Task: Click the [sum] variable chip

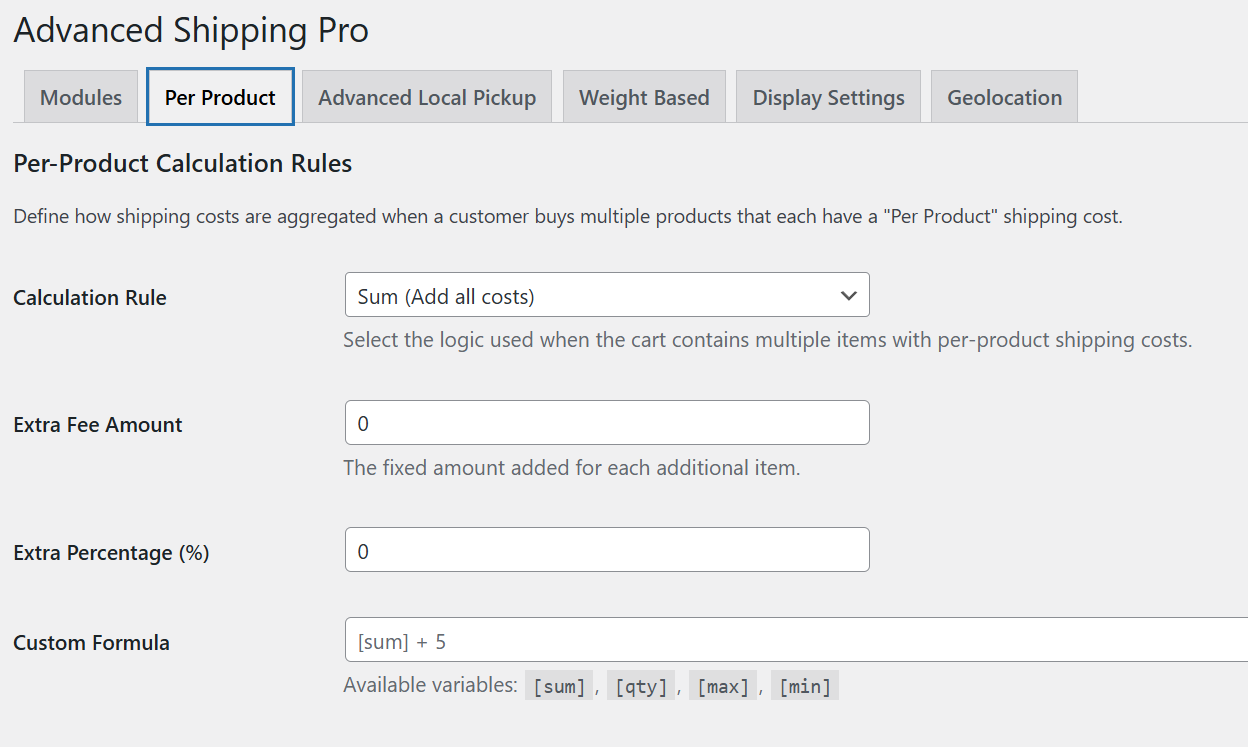Action: (559, 685)
